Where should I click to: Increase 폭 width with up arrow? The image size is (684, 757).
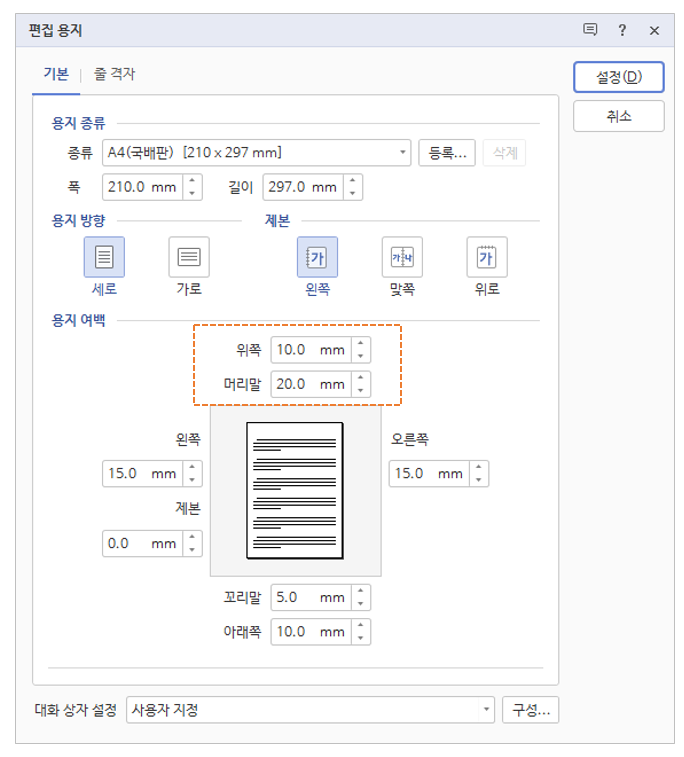pyautogui.click(x=192, y=181)
